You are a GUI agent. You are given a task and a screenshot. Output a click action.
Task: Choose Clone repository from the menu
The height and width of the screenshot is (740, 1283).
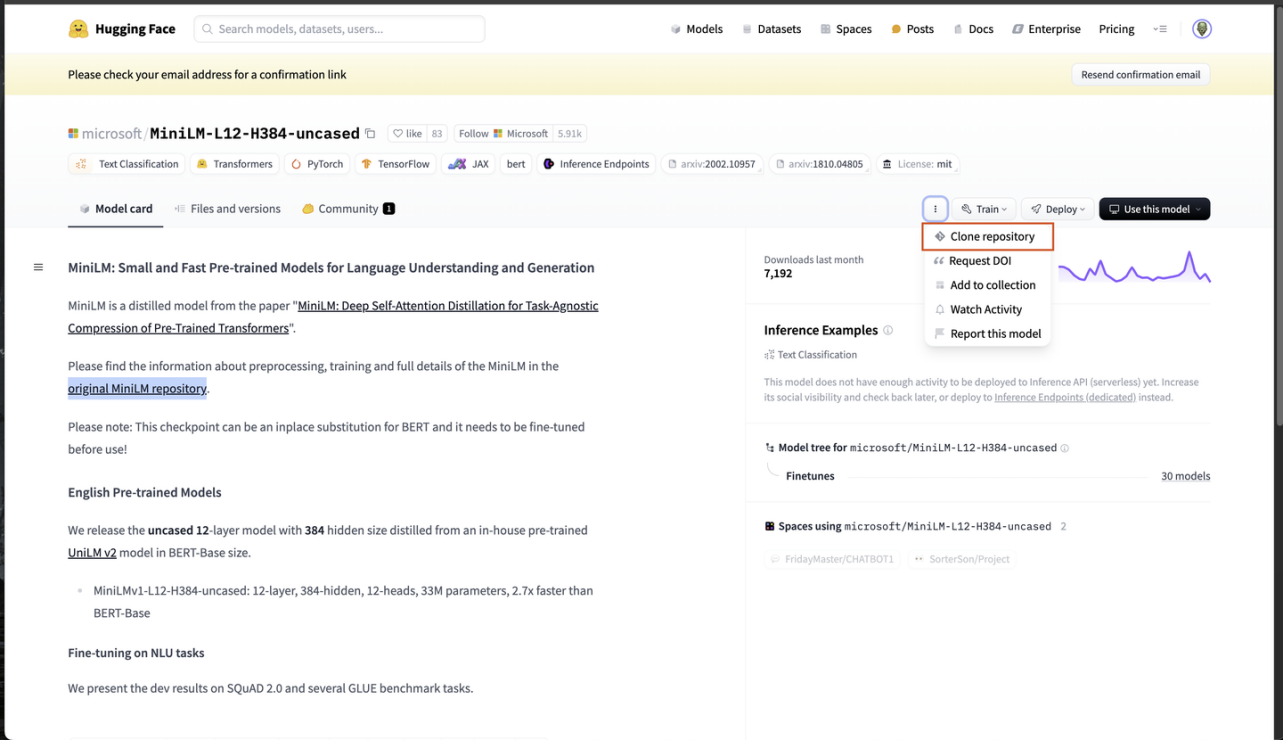pyautogui.click(x=987, y=237)
